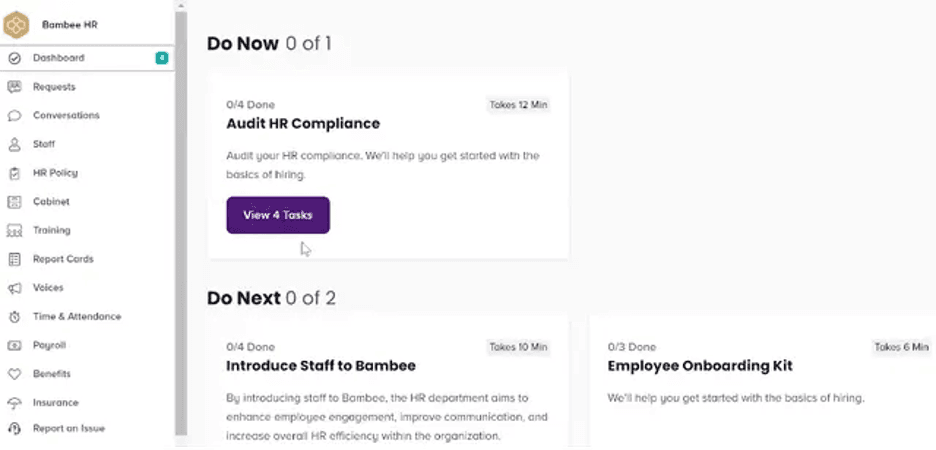This screenshot has height=450, width=936.
Task: Open Training via its sidebar icon
Action: pos(14,231)
